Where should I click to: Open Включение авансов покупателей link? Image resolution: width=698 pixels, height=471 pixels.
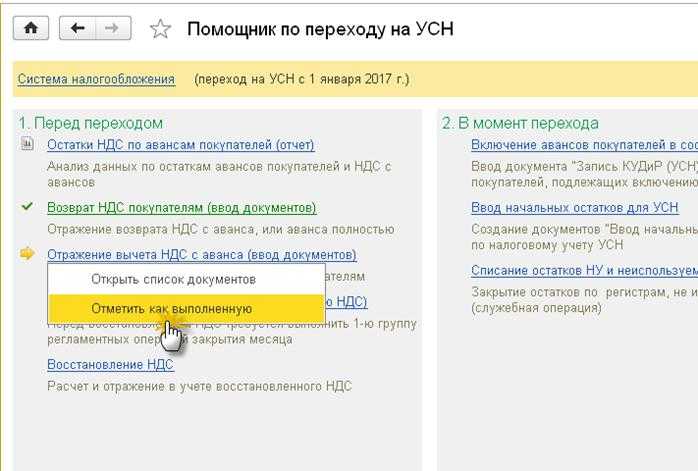point(584,145)
